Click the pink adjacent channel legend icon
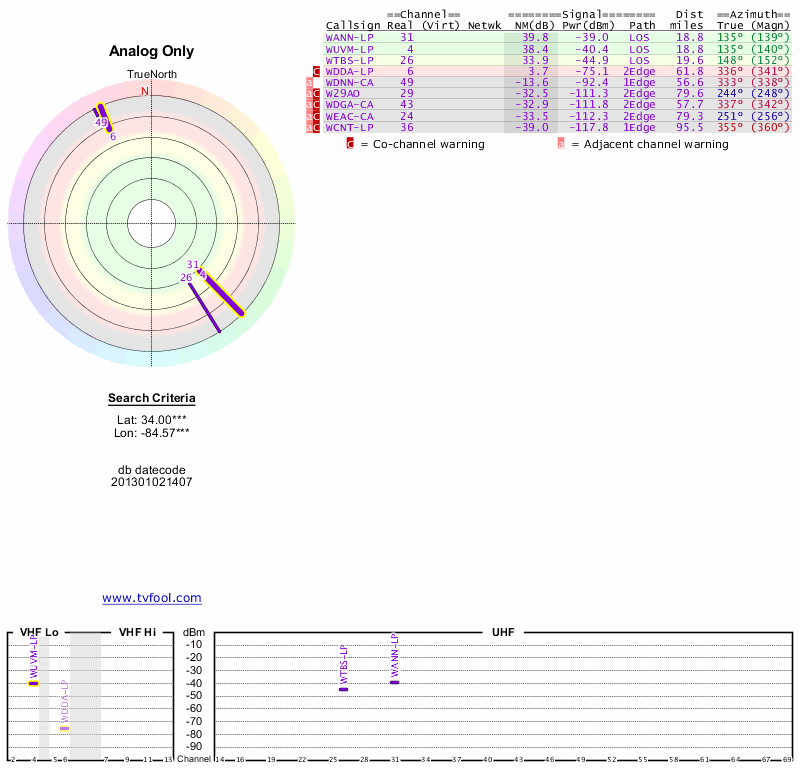800x768 pixels. (561, 144)
